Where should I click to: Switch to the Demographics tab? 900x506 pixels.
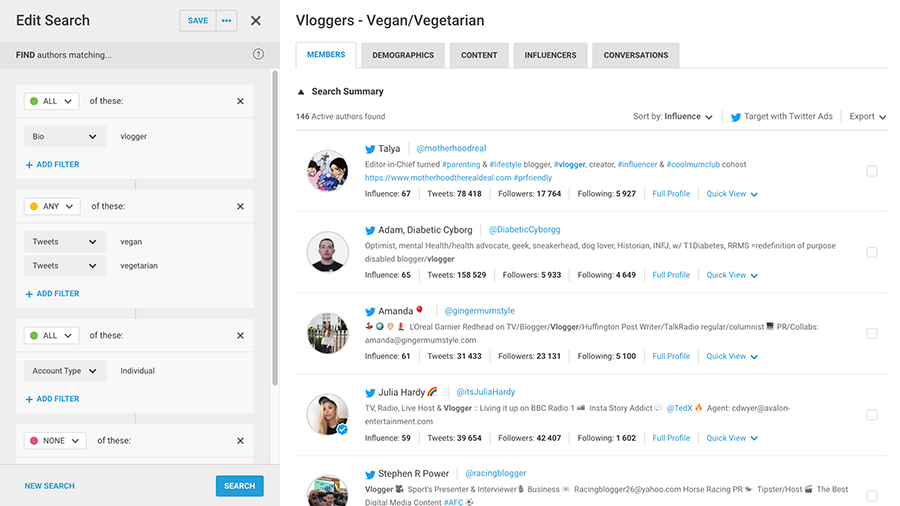[x=403, y=55]
